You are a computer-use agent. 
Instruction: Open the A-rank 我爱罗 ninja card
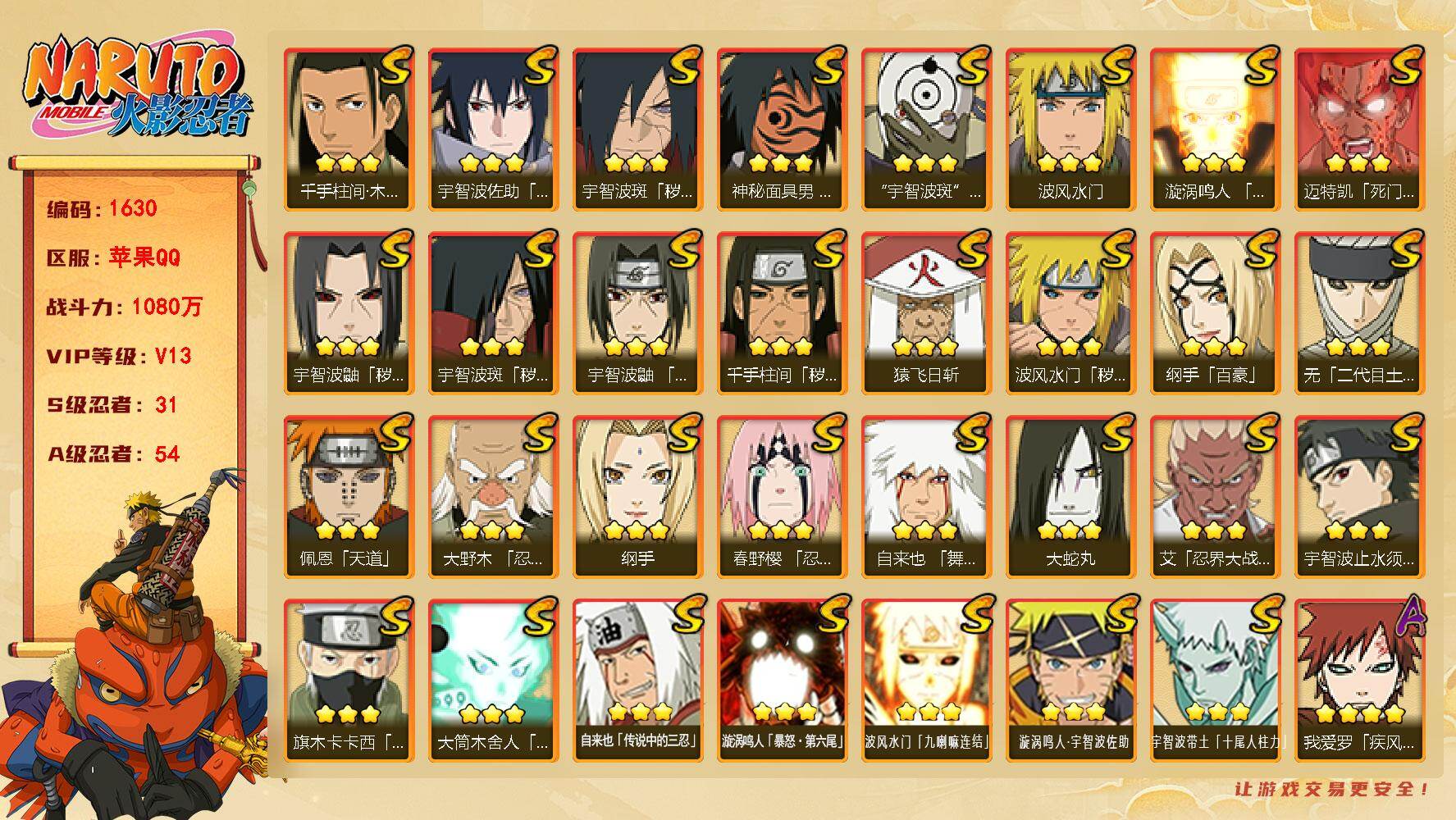click(1359, 681)
